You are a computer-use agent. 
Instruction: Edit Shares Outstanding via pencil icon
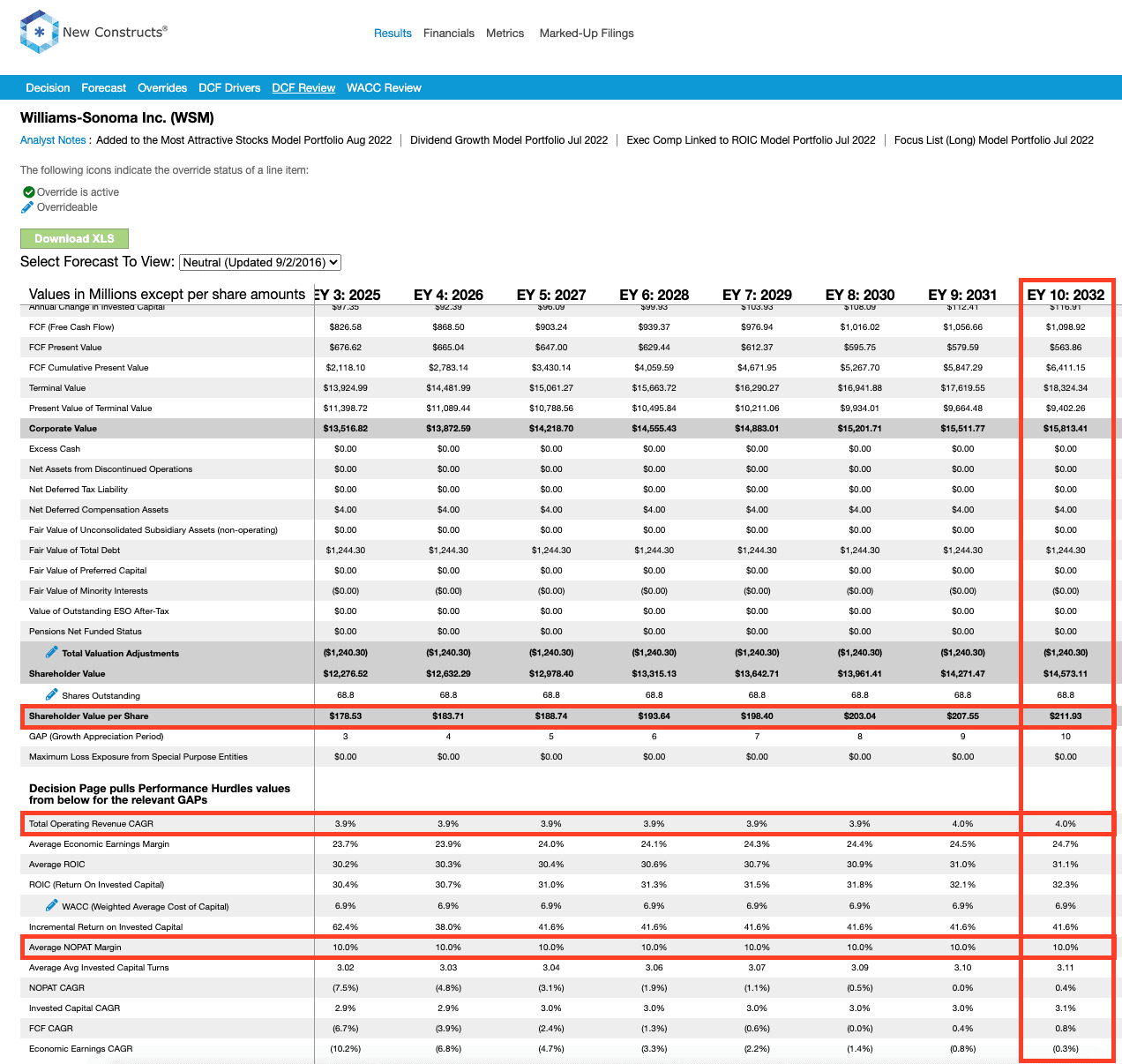pyautogui.click(x=52, y=694)
